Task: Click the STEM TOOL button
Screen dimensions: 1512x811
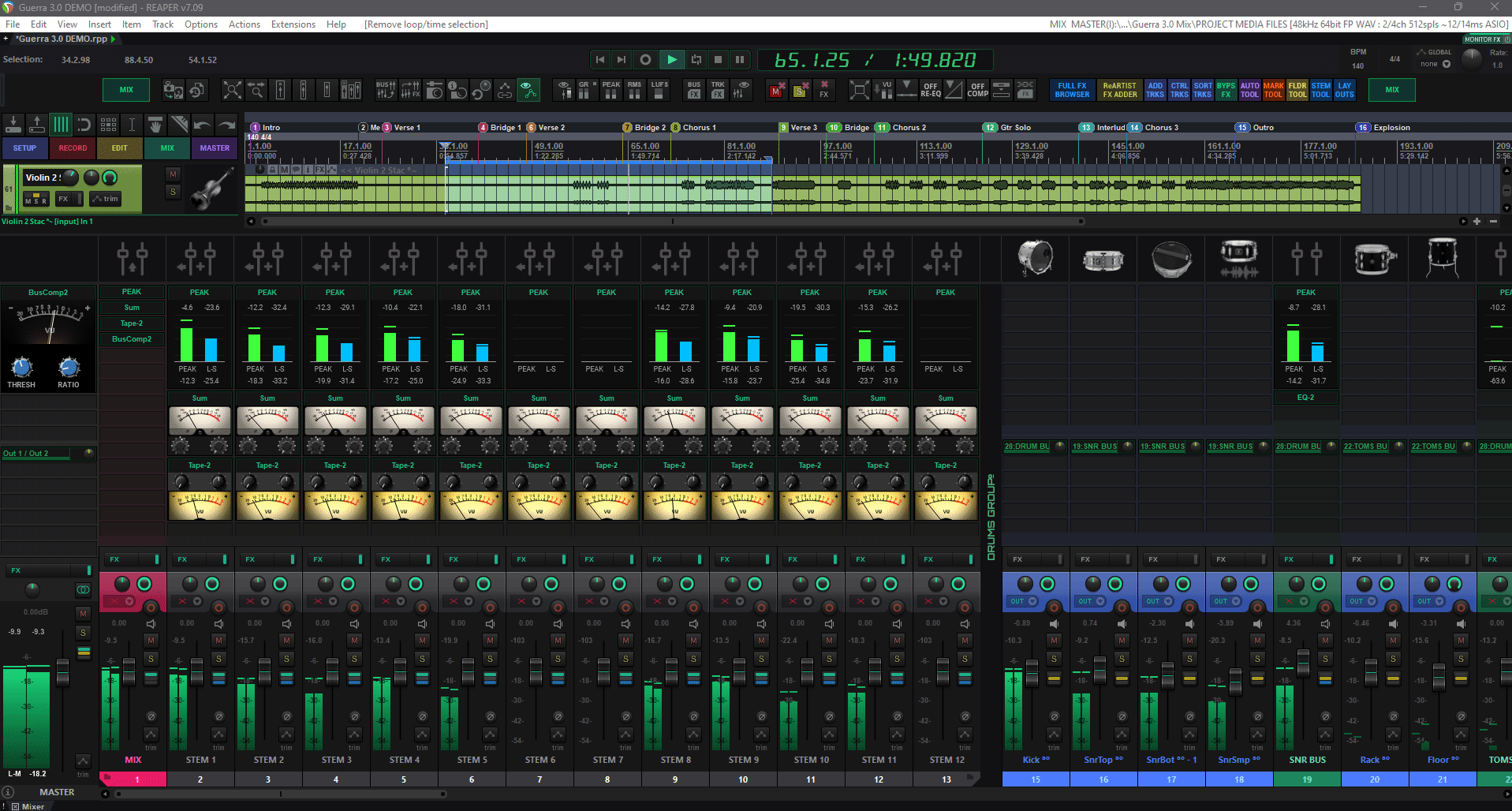Action: tap(1321, 90)
